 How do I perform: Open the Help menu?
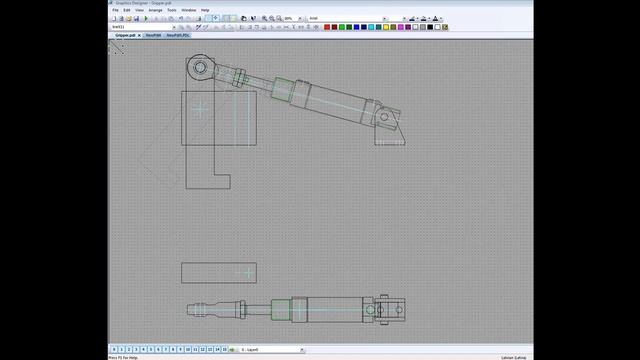point(205,10)
